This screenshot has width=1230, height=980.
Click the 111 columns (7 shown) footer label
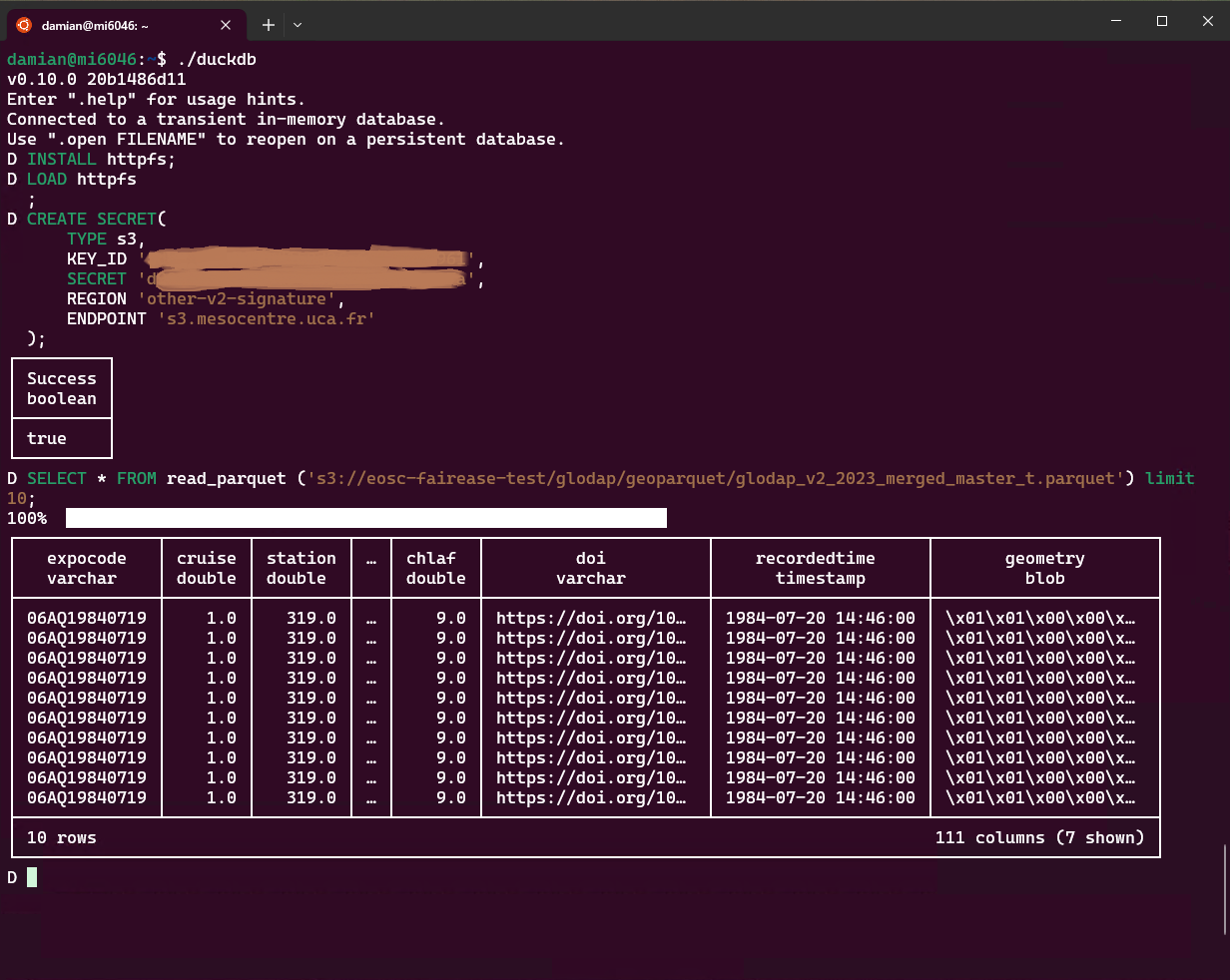pyautogui.click(x=1040, y=837)
